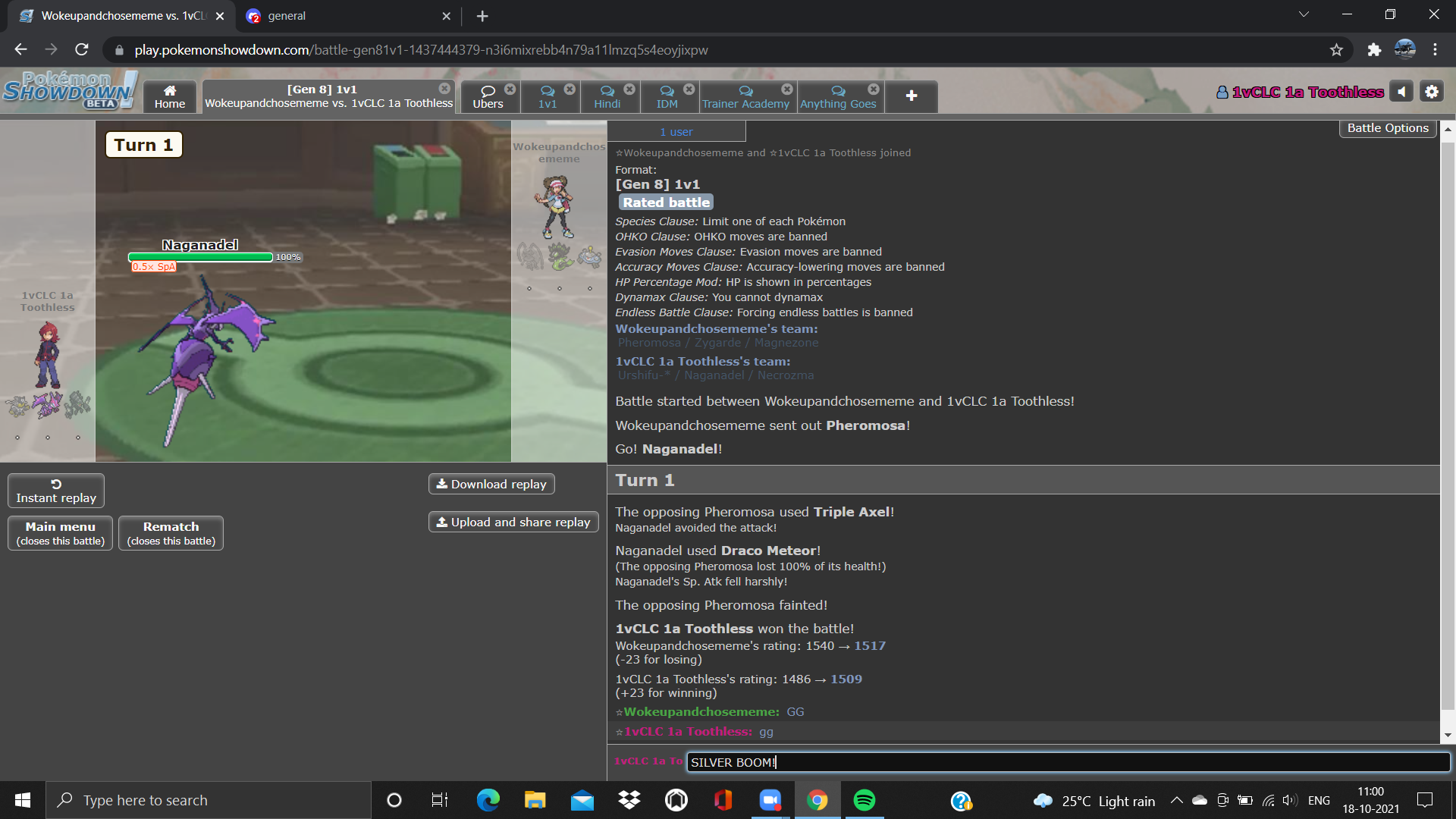Open the Anything Goes room tab
The image size is (1456, 819).
pyautogui.click(x=838, y=96)
